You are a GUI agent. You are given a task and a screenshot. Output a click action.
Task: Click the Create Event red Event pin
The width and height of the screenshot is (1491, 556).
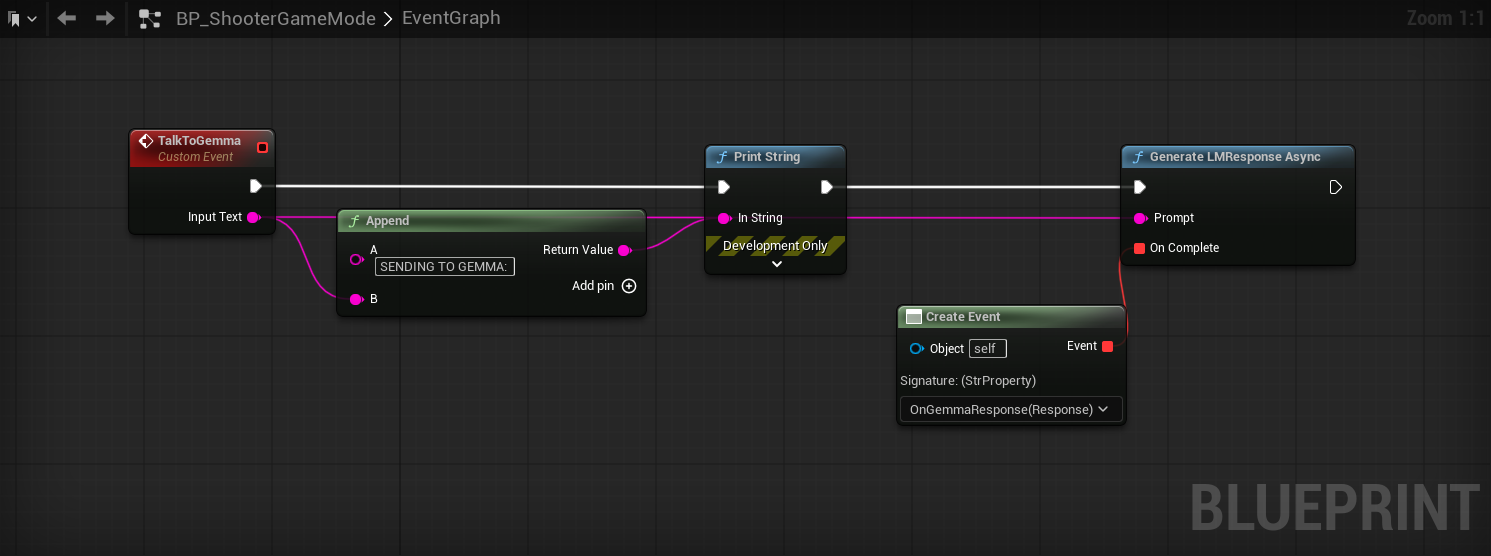pos(1107,346)
